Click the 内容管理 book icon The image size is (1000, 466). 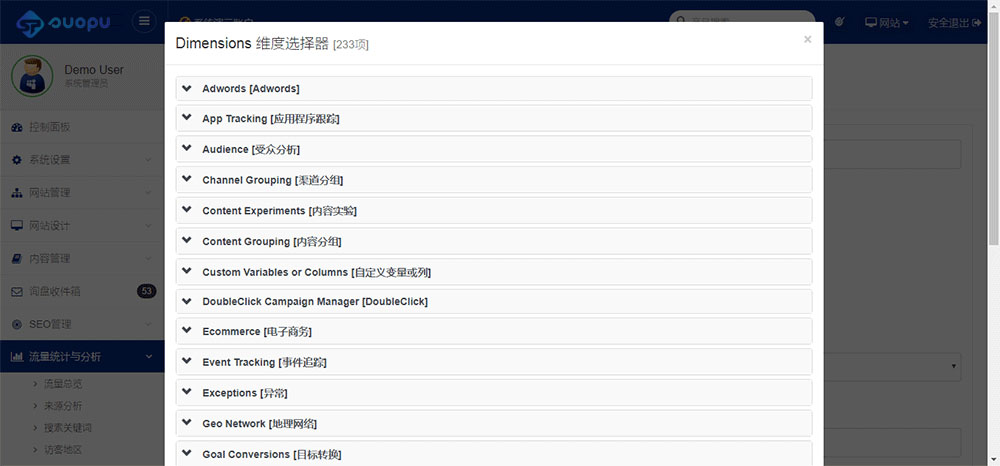pyautogui.click(x=17, y=259)
